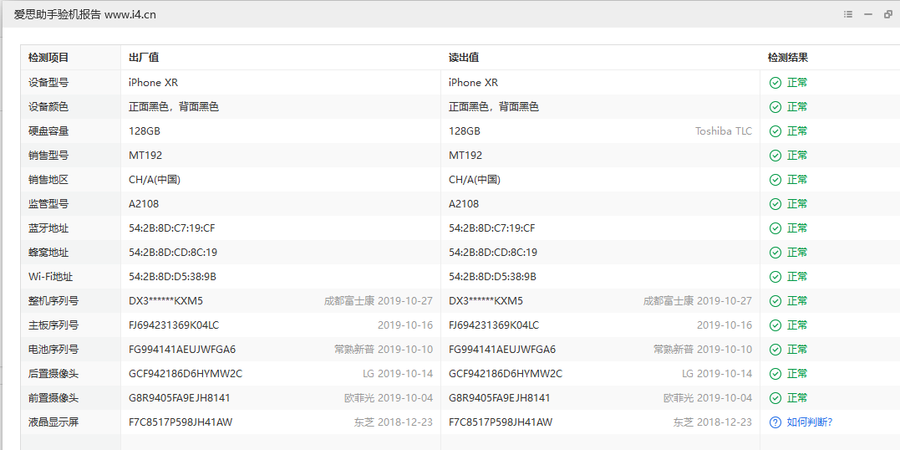Click read cellular address 54:2B:8D:CD:8C:19
This screenshot has height=450, width=900.
493,253
